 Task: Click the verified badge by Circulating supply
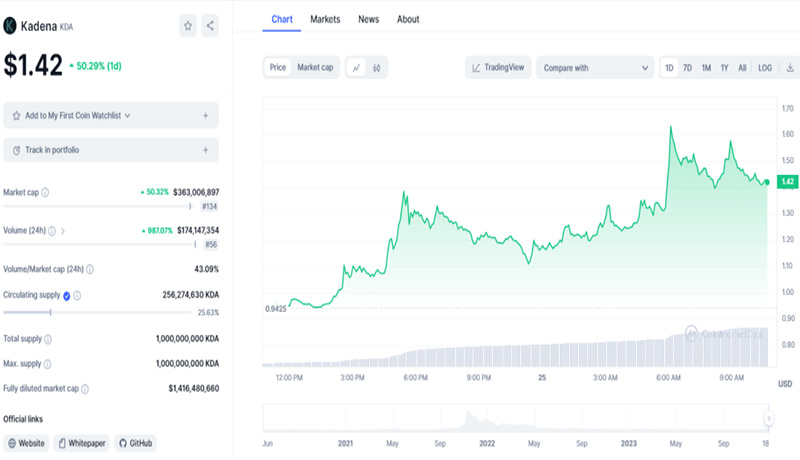pos(66,295)
